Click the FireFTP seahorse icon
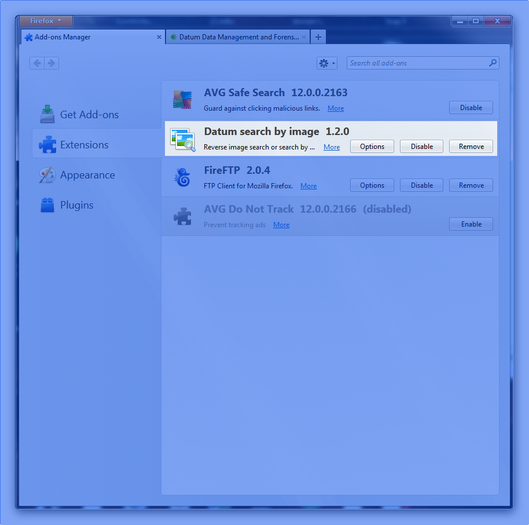Screen dimensions: 529x525 pyautogui.click(x=183, y=177)
